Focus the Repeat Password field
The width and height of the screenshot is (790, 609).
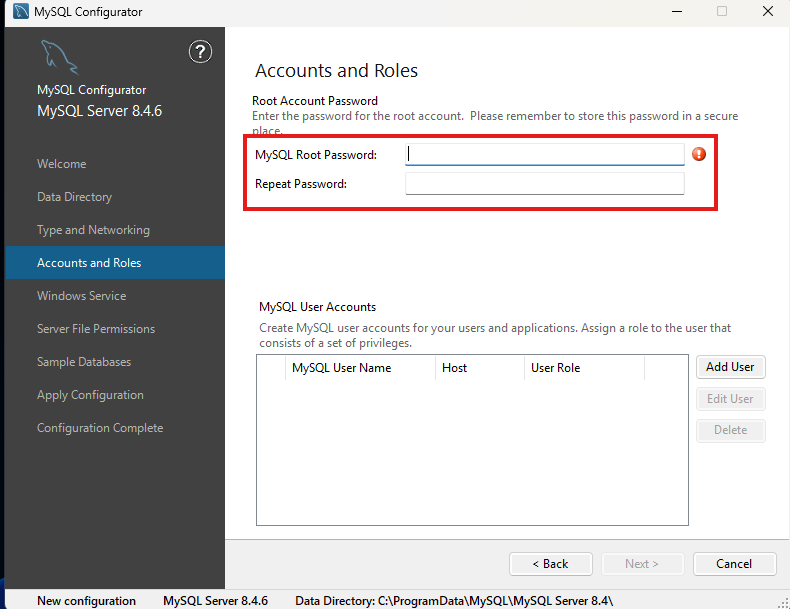545,183
